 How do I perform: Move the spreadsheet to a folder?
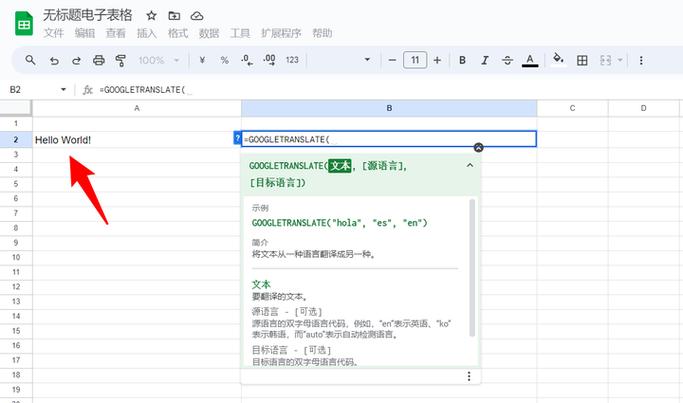click(174, 16)
